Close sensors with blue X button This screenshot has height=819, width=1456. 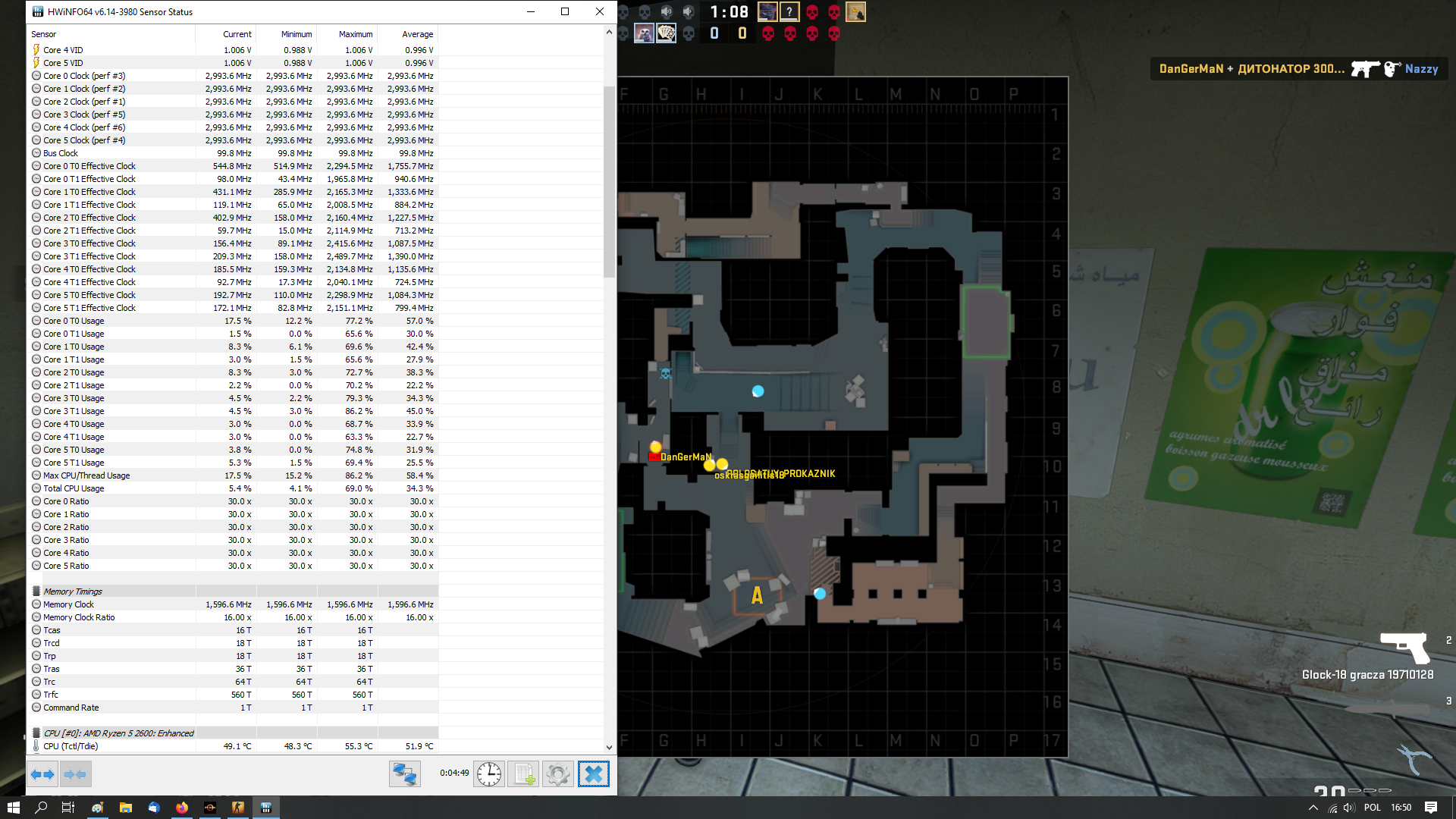[593, 774]
